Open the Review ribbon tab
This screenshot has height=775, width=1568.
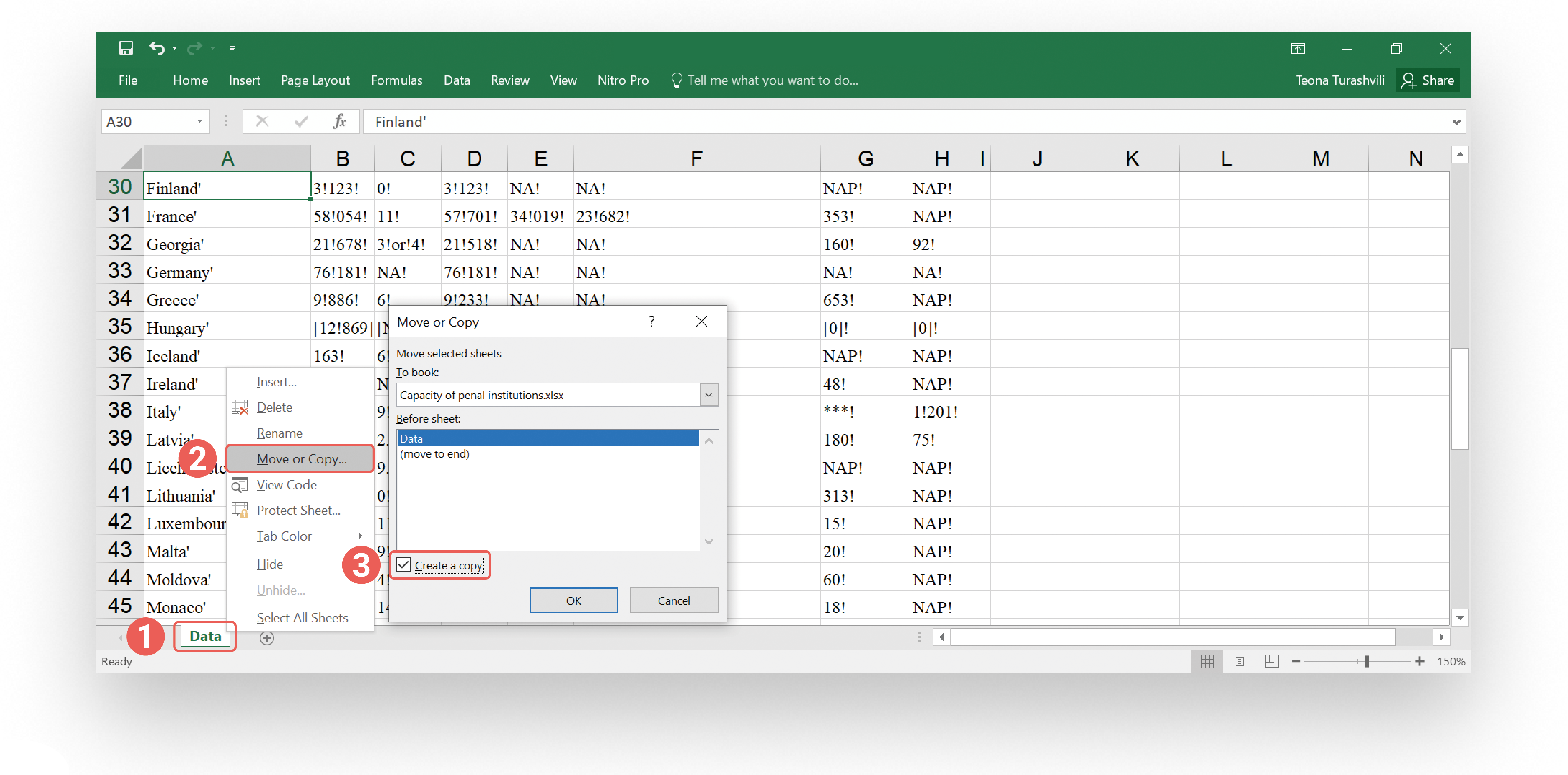[x=509, y=80]
